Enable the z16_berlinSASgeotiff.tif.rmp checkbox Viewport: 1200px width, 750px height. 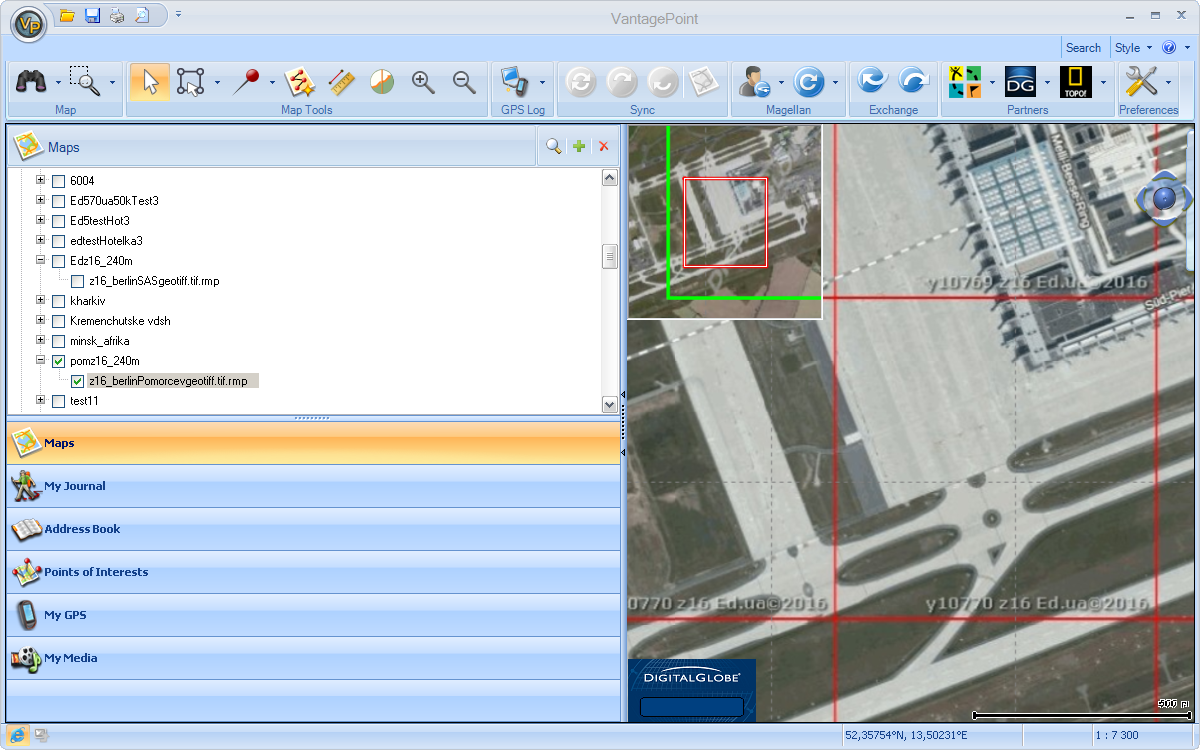(78, 281)
